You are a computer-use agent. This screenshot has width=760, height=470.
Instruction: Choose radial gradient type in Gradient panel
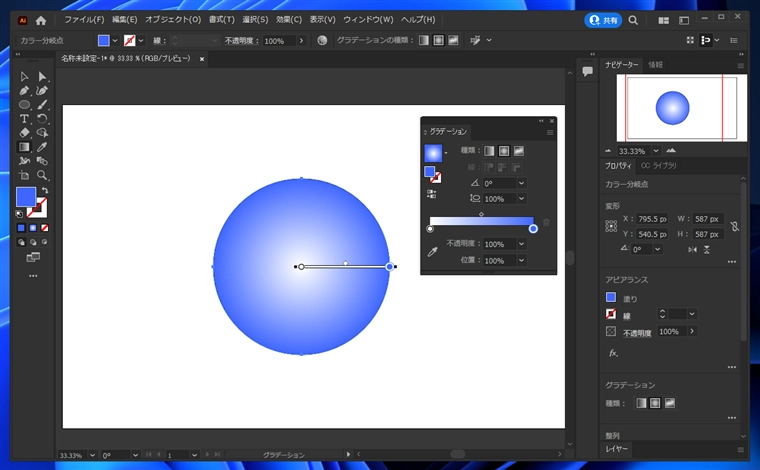pyautogui.click(x=504, y=151)
